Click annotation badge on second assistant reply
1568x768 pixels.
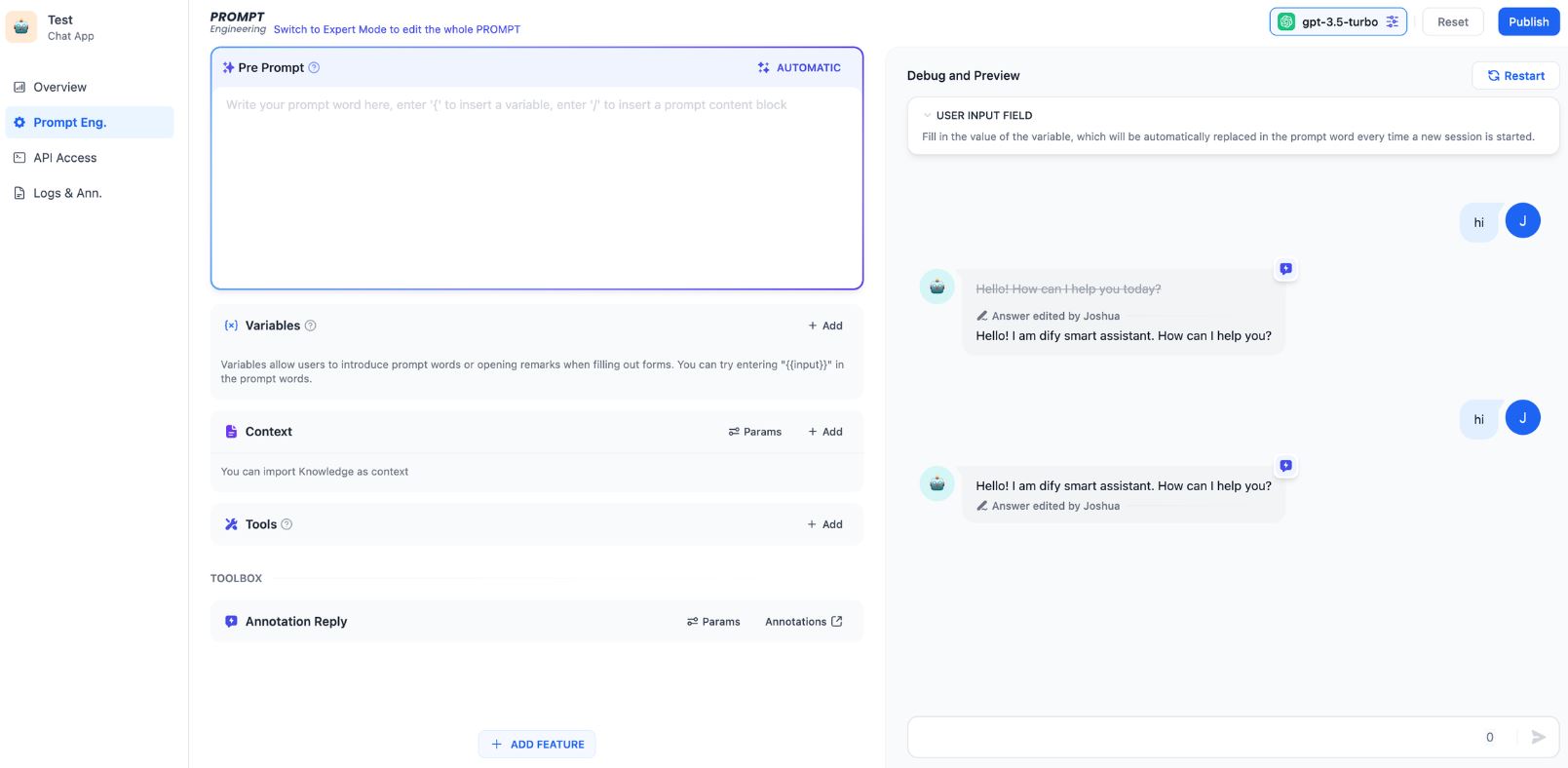[x=1286, y=466]
